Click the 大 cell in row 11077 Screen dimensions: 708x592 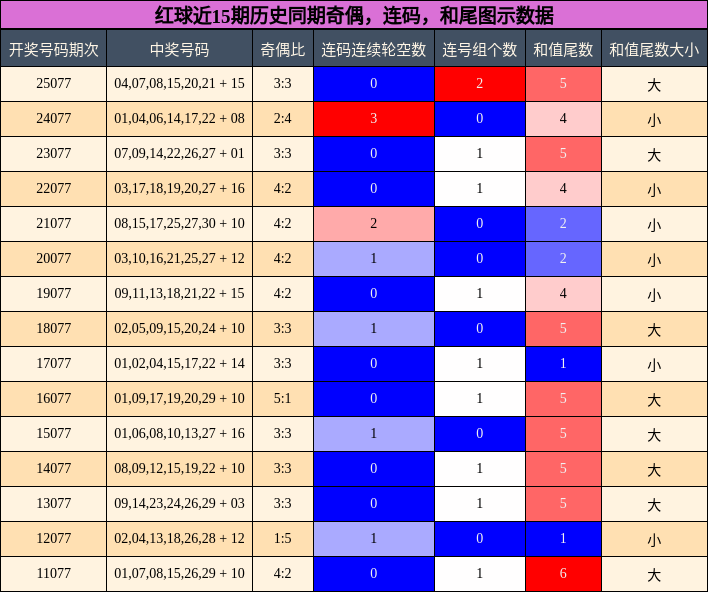tap(654, 573)
